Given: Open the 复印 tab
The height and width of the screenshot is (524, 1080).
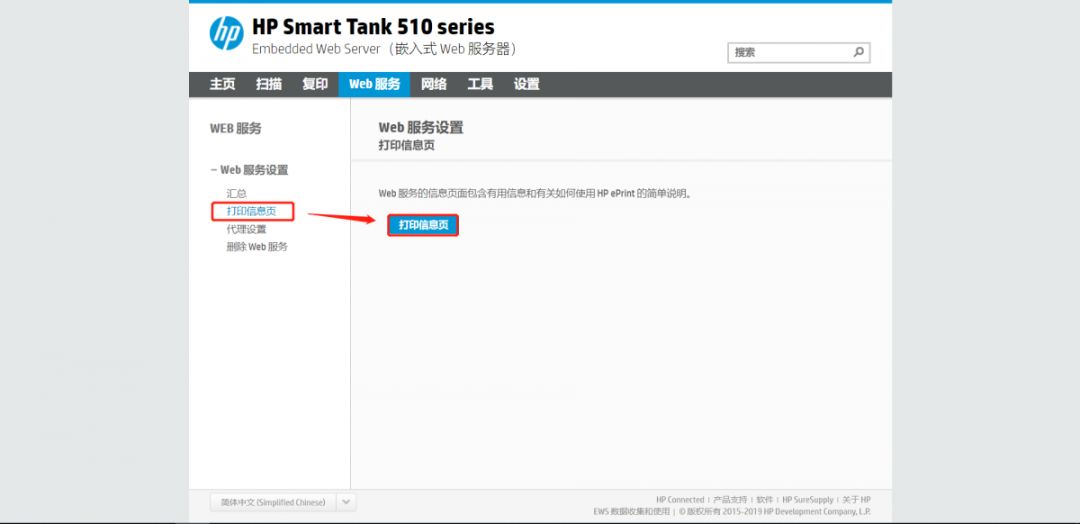Looking at the screenshot, I should (x=315, y=84).
